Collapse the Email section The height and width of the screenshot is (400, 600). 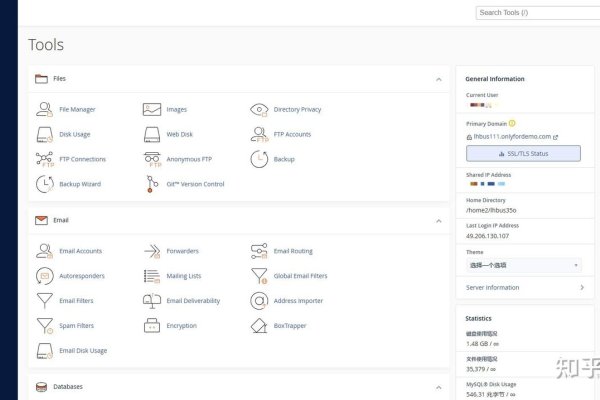(x=438, y=221)
